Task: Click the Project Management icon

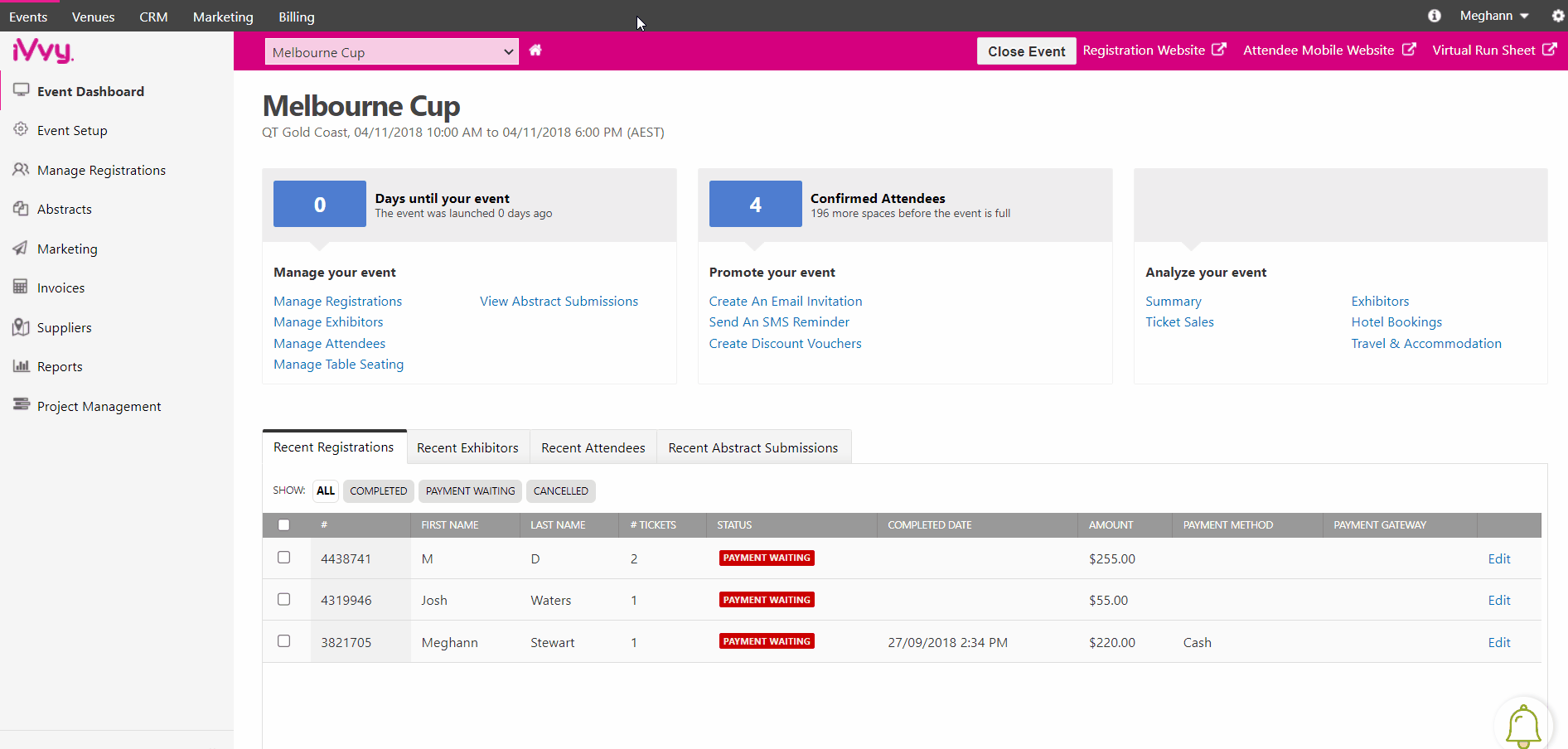Action: click(22, 404)
